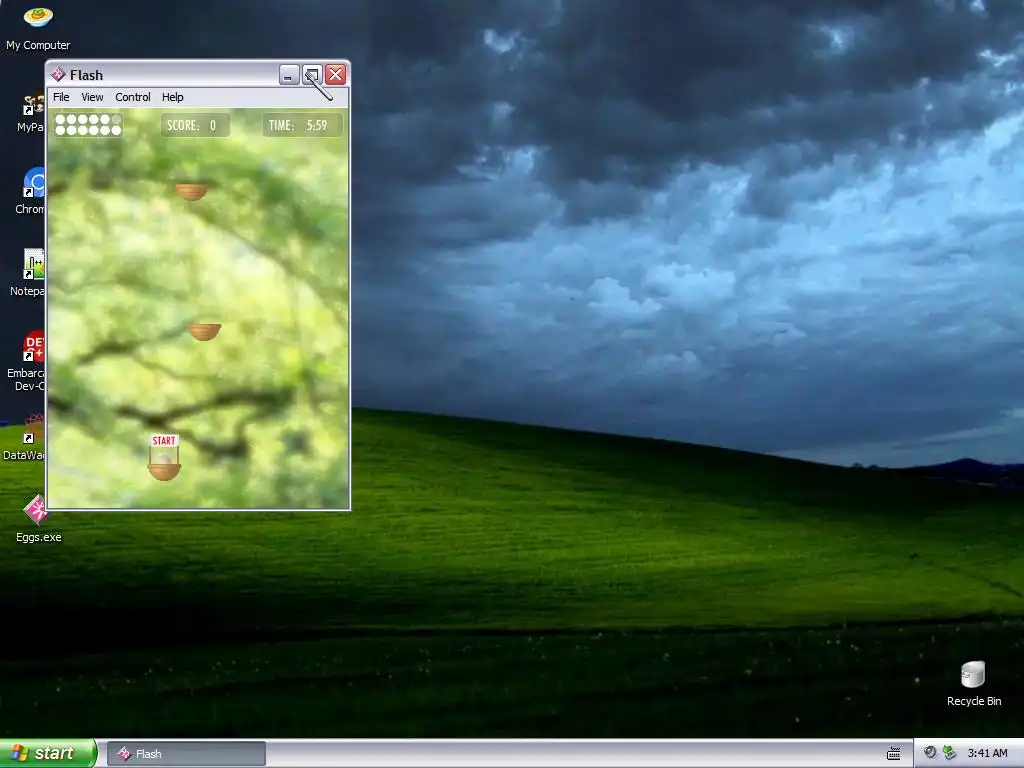1024x768 pixels.
Task: Select the Recycle Bin desktop icon
Action: click(974, 683)
